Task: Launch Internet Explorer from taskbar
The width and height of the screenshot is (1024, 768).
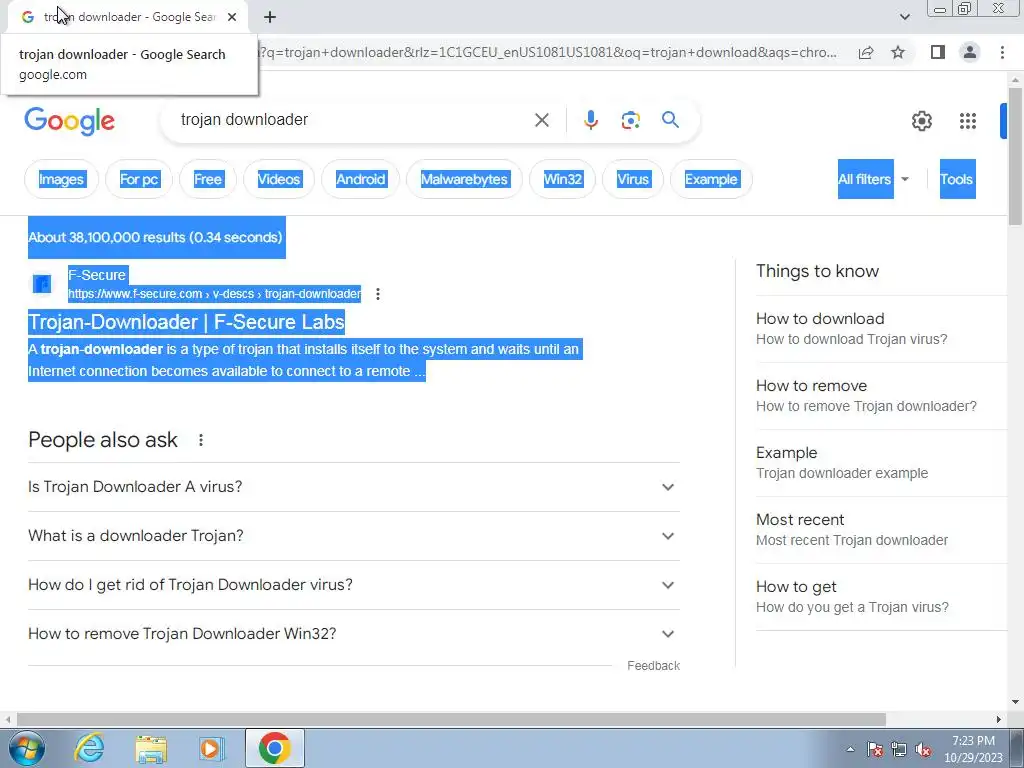Action: (88, 748)
